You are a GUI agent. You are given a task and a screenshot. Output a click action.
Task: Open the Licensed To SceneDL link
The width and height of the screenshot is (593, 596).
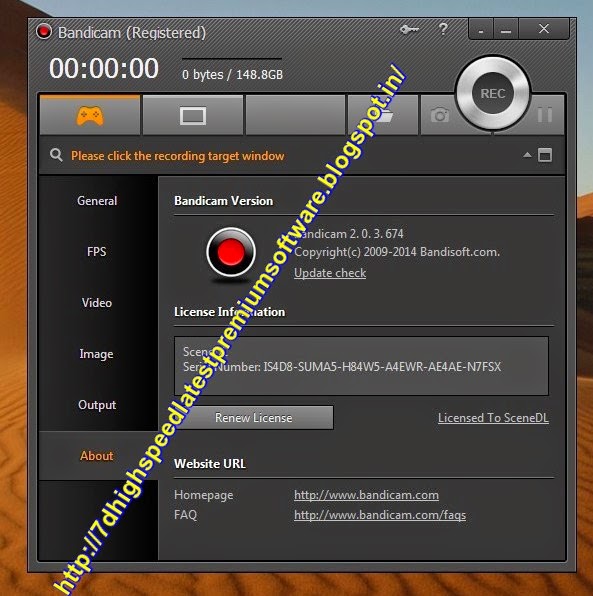point(493,418)
